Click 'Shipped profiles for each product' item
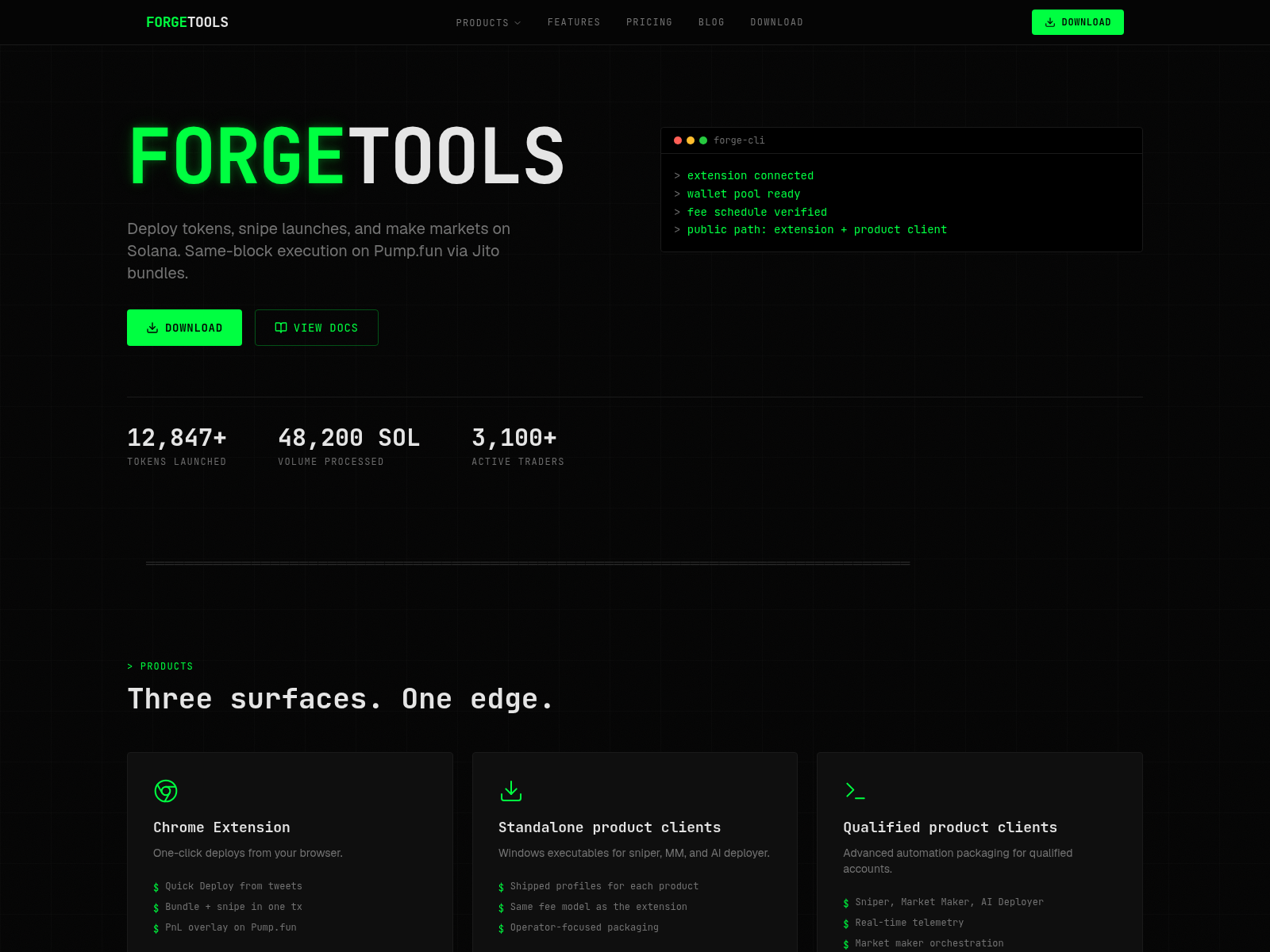The image size is (1270, 952). point(604,886)
